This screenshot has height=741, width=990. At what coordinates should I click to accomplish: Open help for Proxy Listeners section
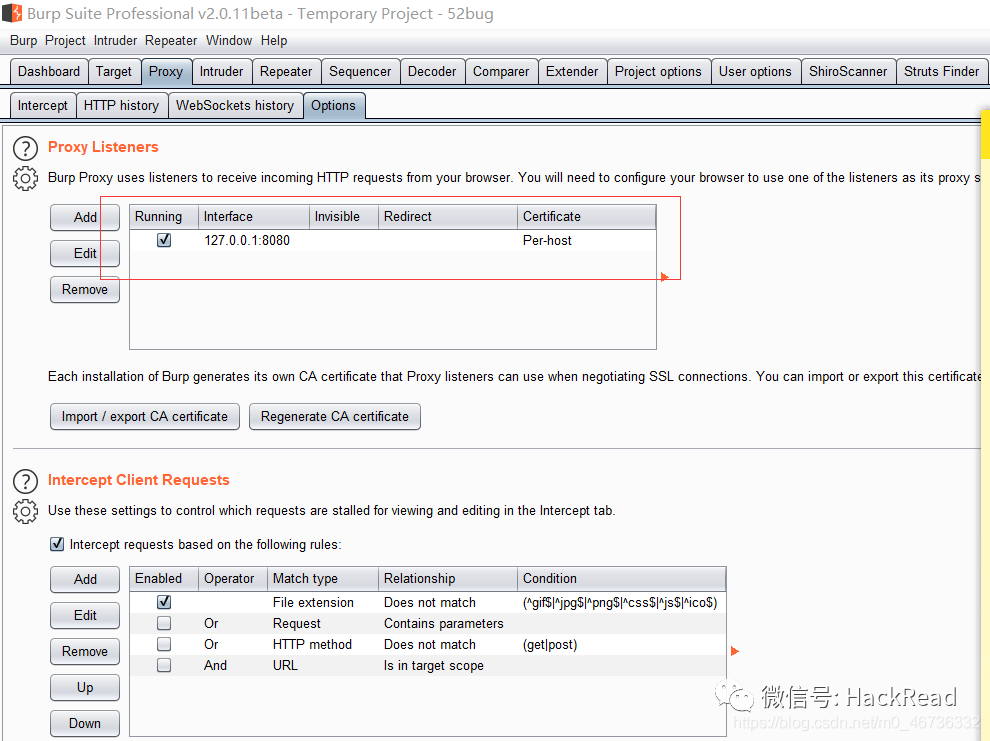point(25,149)
